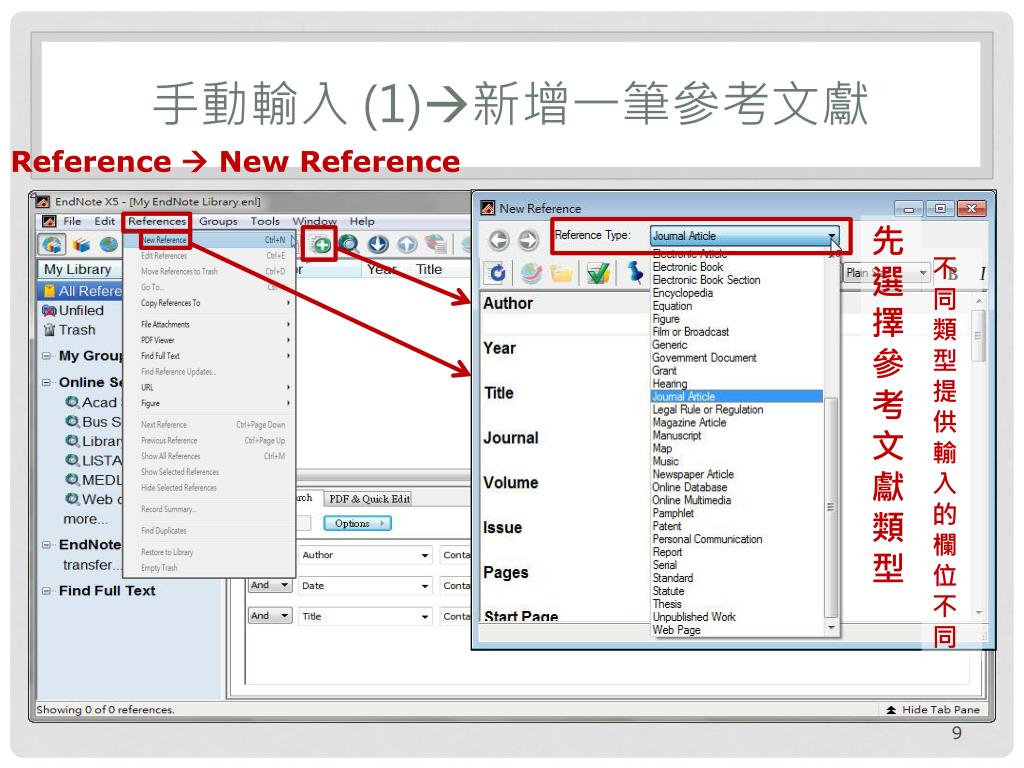Select Local Library Mode globe-and-books icon
Viewport: 1024px width, 768px height.
(x=52, y=244)
